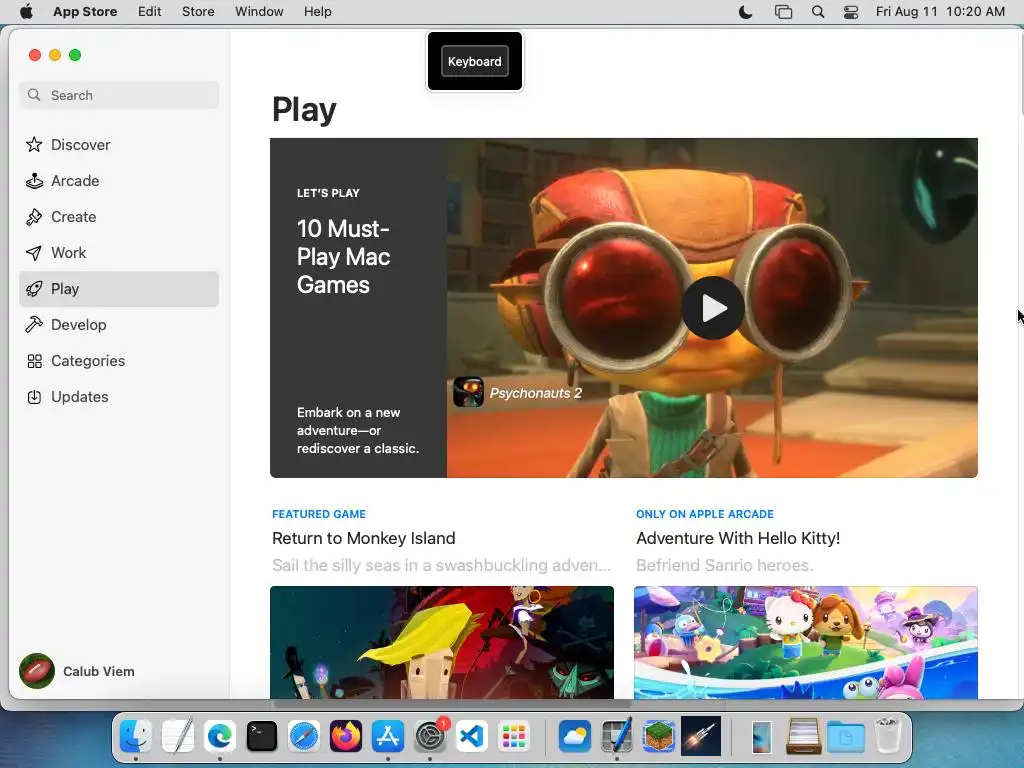
Task: Open the Arcade section in sidebar
Action: (x=119, y=181)
